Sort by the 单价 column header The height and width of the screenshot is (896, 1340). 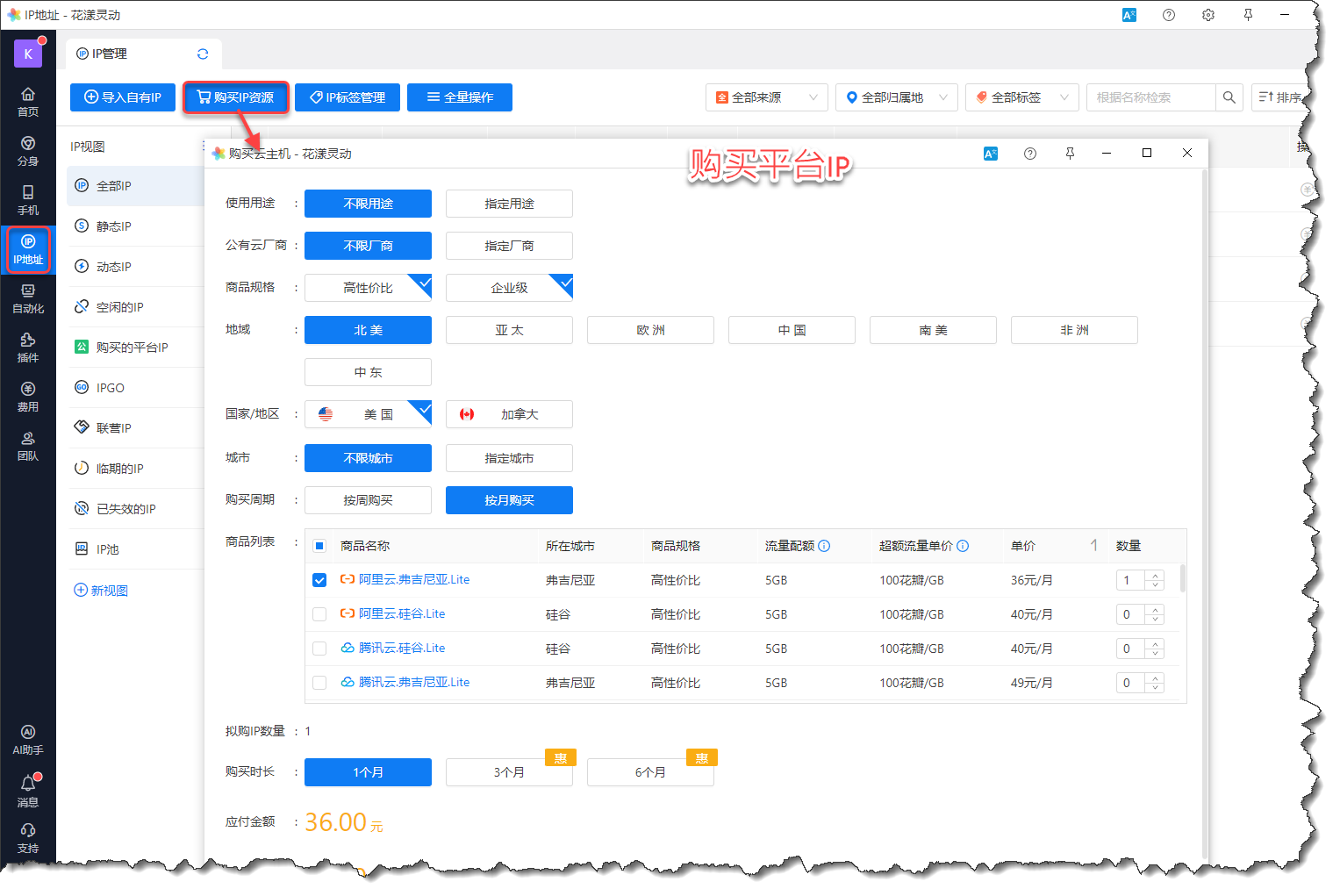(1053, 546)
